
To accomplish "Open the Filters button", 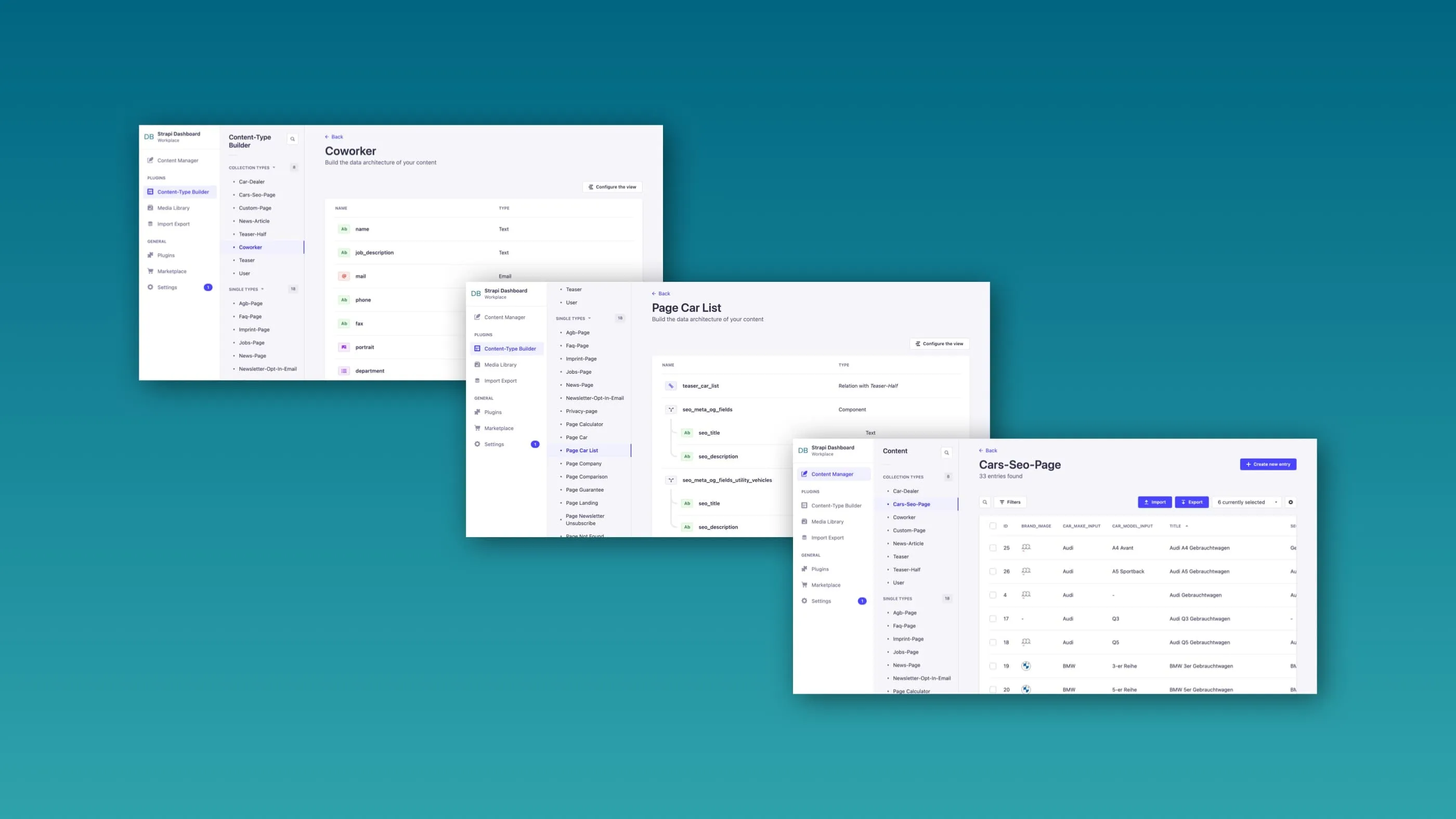I will coord(1010,502).
